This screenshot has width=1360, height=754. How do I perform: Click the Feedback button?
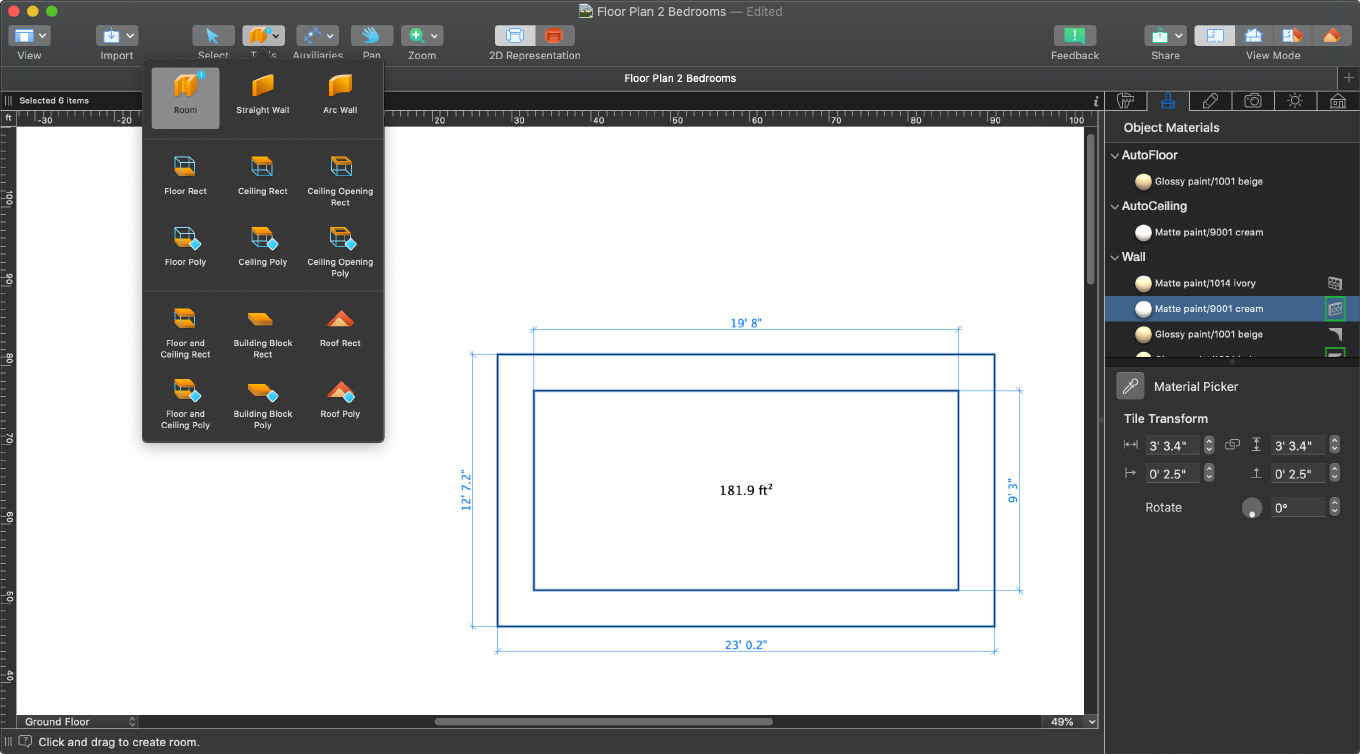click(x=1074, y=35)
